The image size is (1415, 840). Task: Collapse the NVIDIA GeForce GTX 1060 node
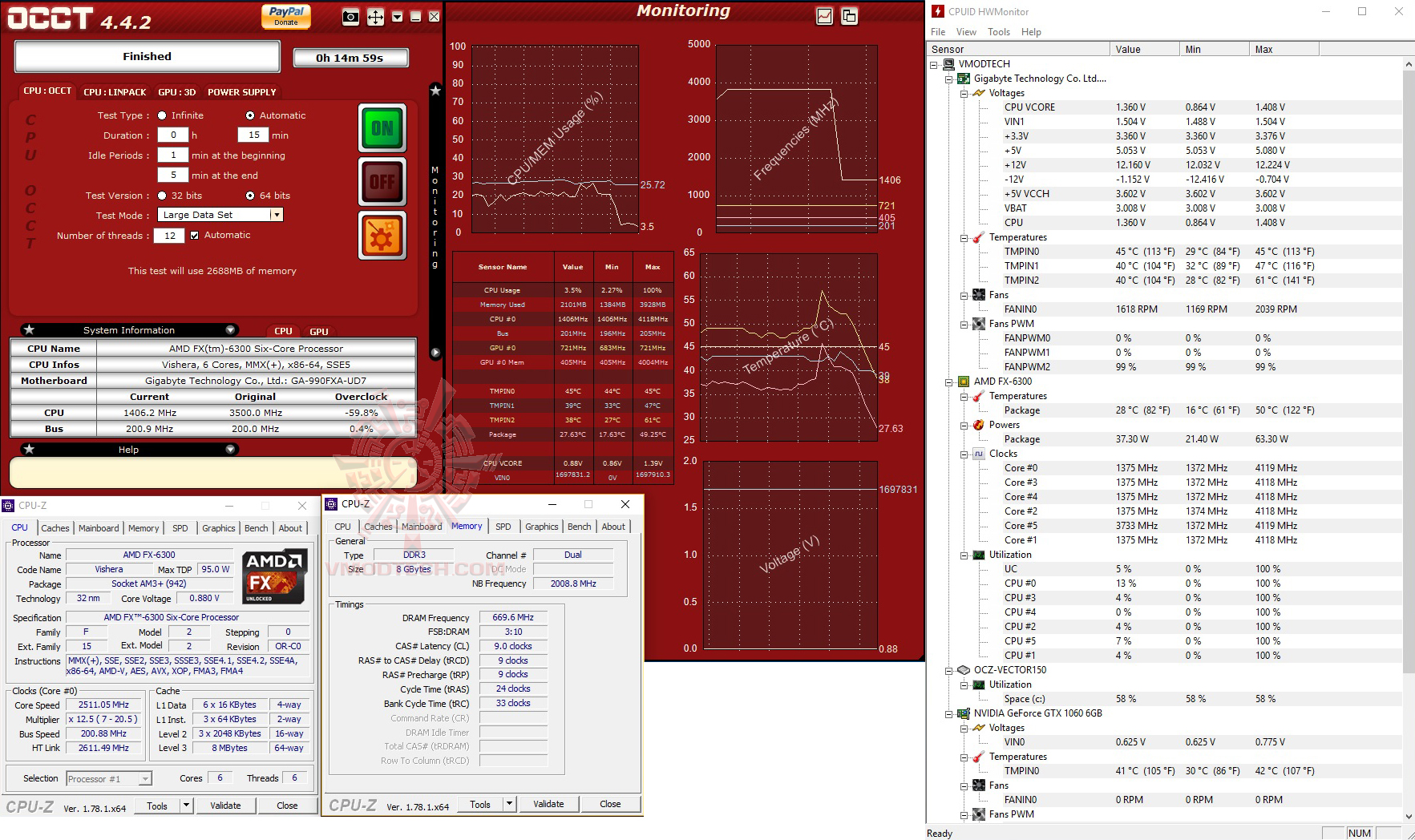949,714
